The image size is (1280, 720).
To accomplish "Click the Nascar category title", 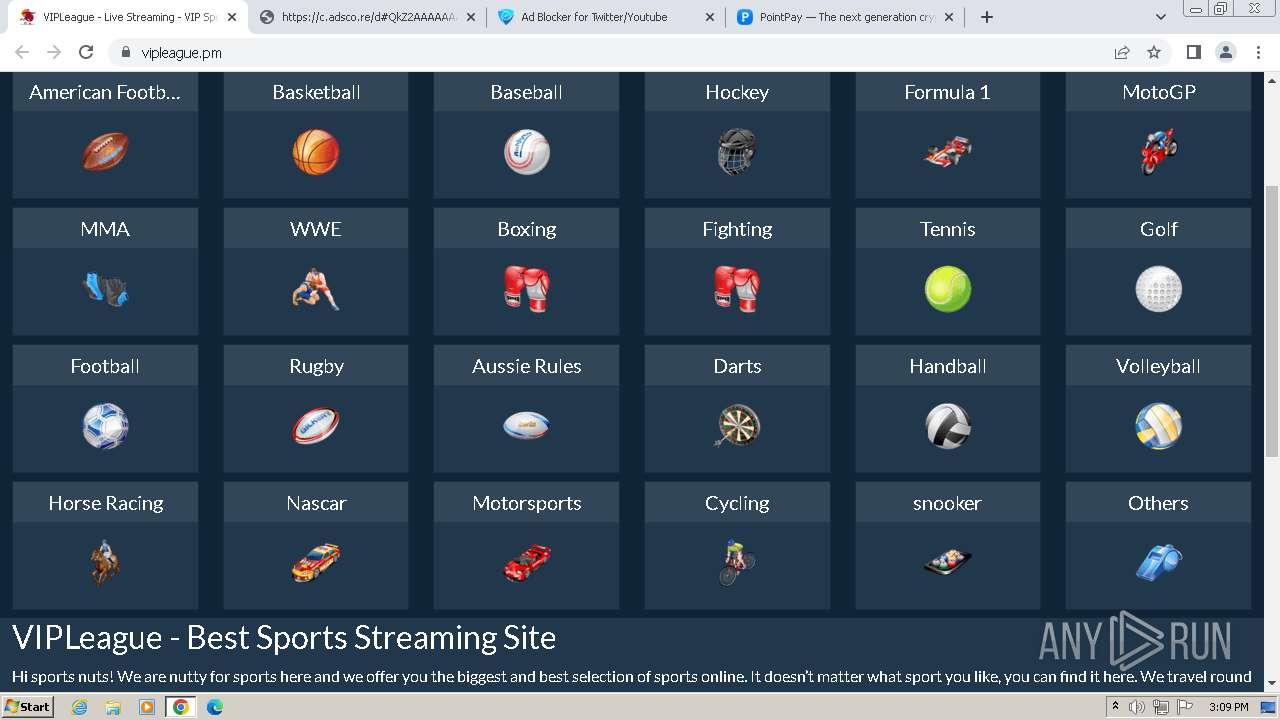I will 316,503.
